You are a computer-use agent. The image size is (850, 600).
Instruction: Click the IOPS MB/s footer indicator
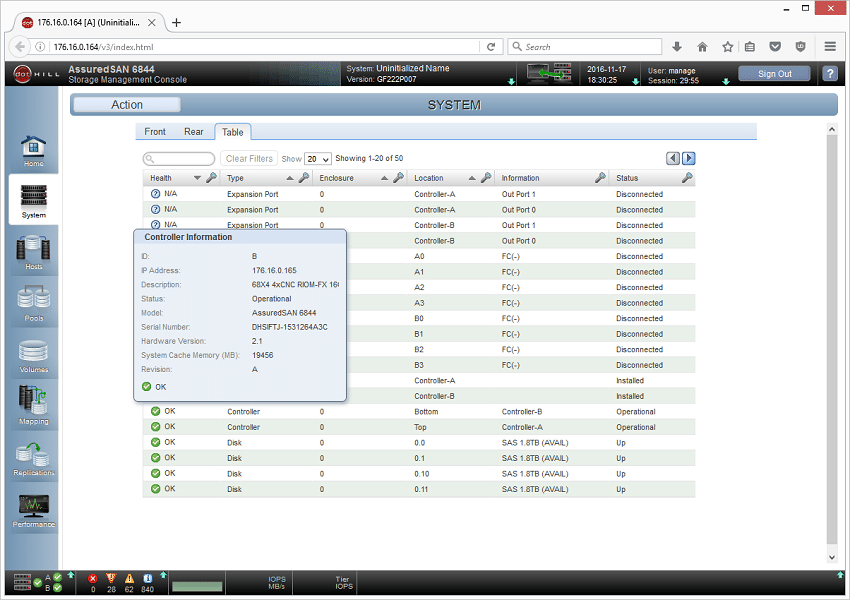[x=276, y=583]
